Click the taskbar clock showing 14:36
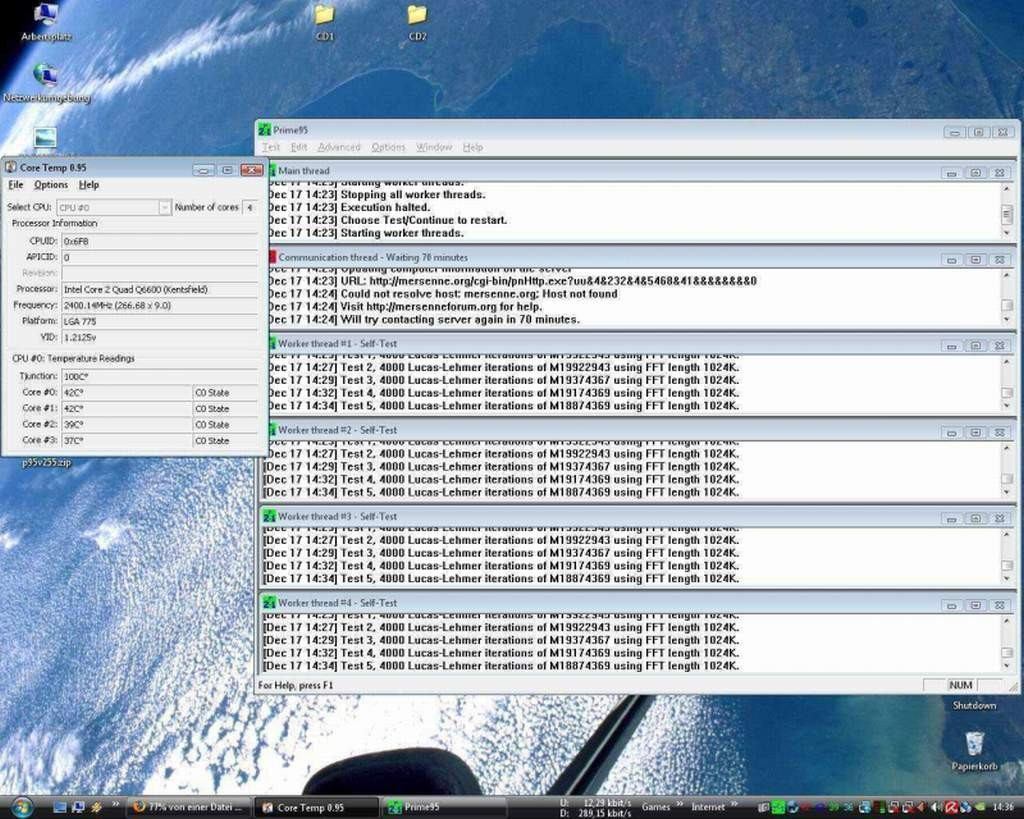This screenshot has height=819, width=1024. [1002, 807]
